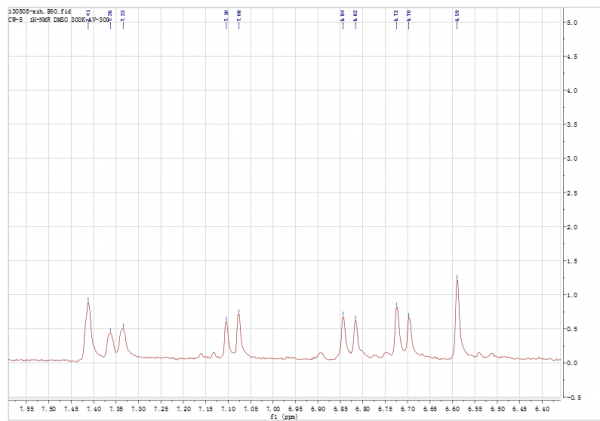
Task: Click the x-axis tick label 7.20
Action: [x=183, y=409]
